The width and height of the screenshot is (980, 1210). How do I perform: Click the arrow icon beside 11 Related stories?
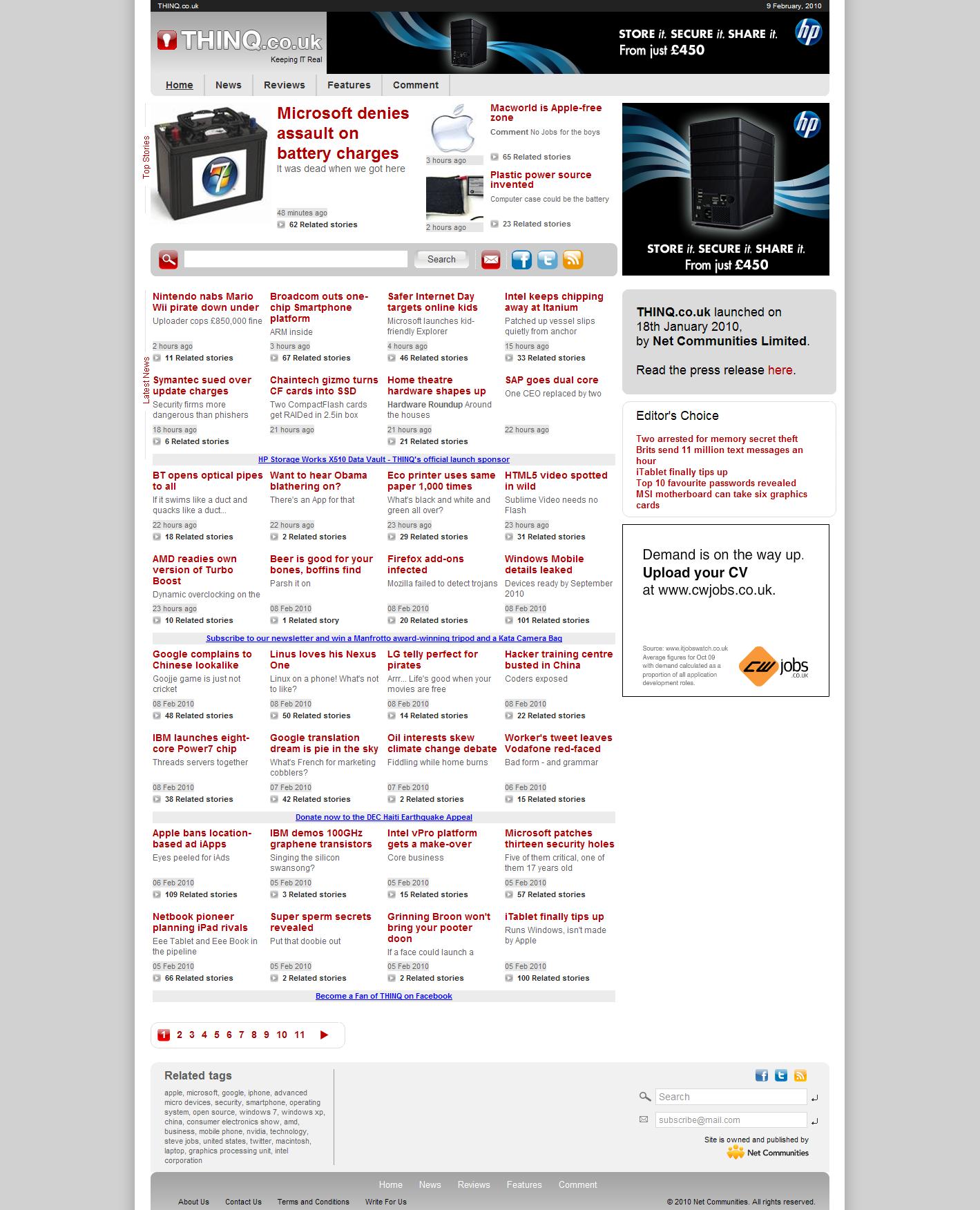tap(157, 358)
